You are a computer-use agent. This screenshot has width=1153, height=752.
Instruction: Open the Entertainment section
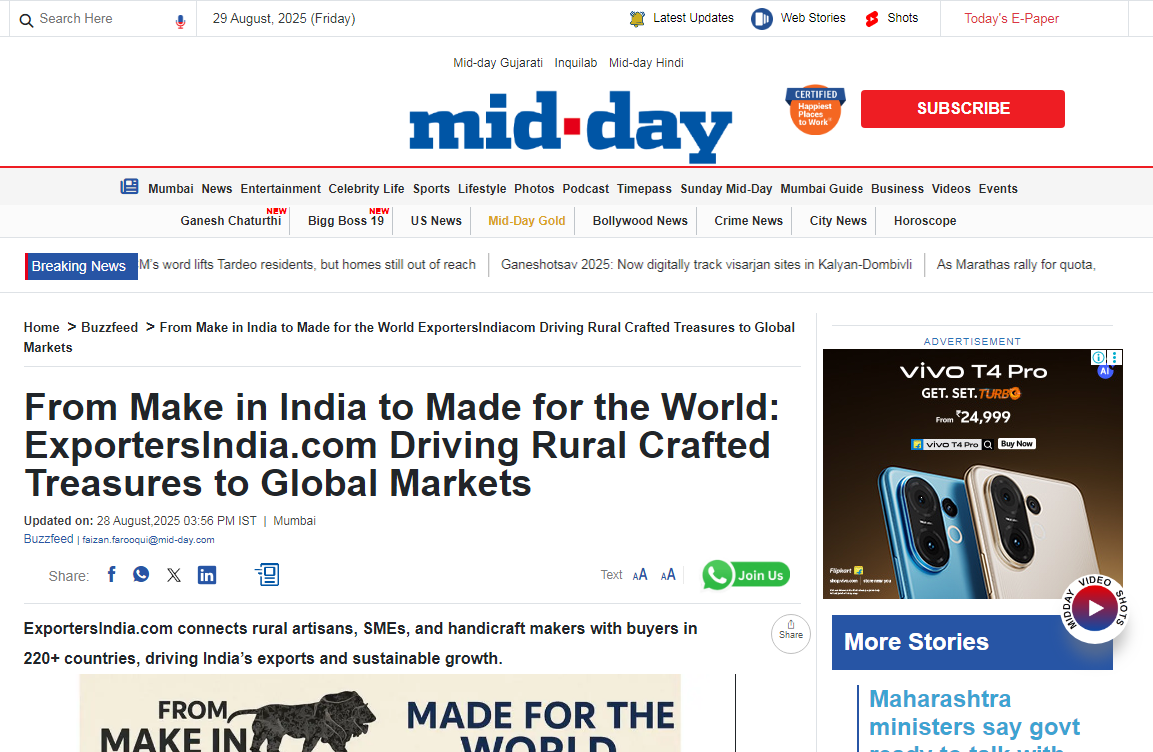click(x=280, y=188)
